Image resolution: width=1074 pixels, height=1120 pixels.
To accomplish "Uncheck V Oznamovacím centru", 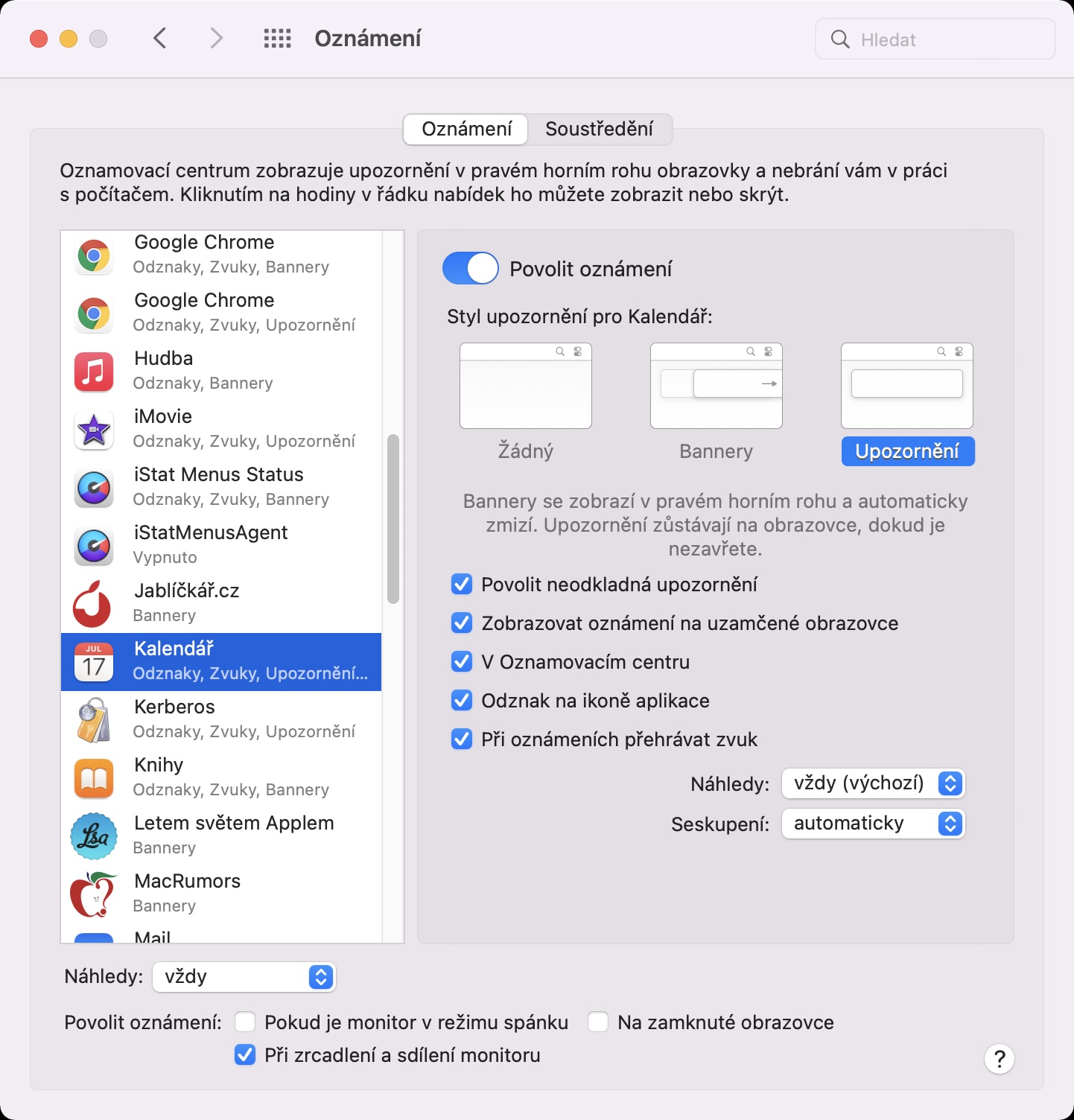I will (462, 661).
